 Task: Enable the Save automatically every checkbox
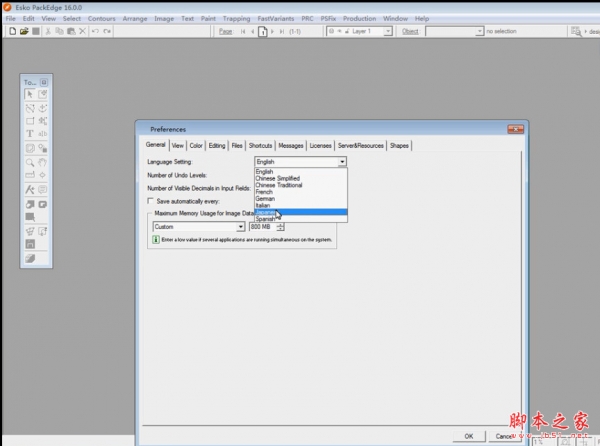coord(151,201)
